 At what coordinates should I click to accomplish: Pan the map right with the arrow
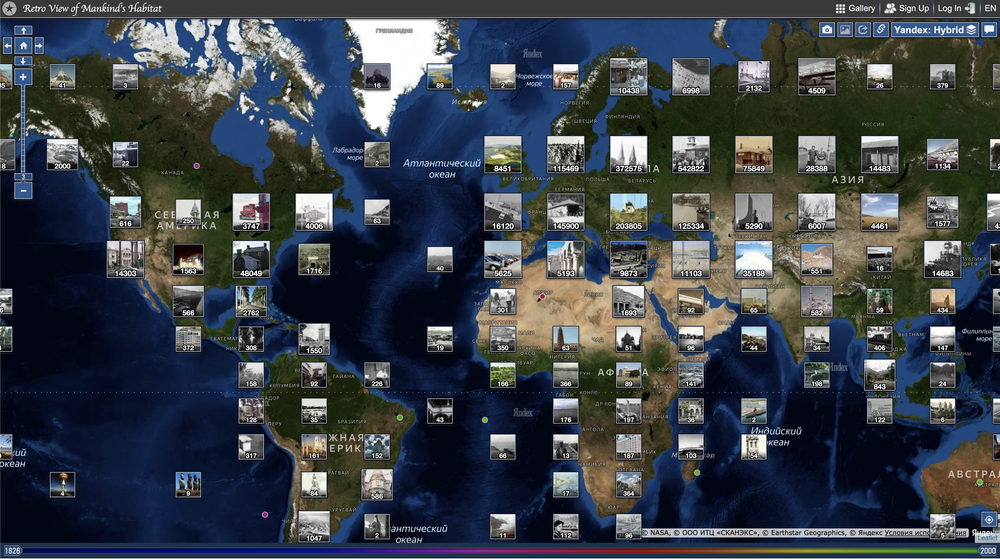click(39, 46)
